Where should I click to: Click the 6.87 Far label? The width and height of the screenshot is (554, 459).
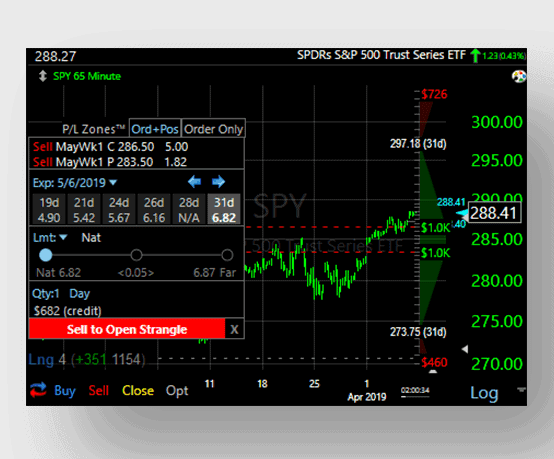coord(214,272)
